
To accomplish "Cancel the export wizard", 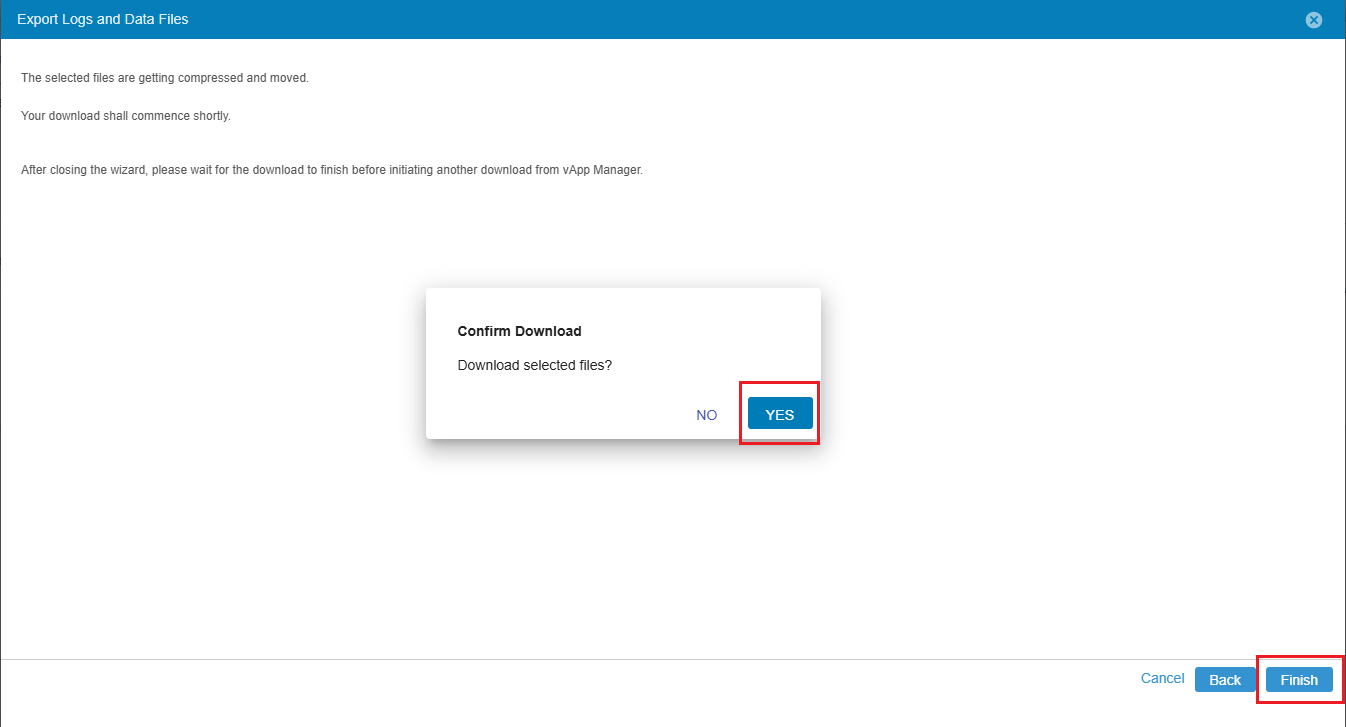I will (x=1162, y=678).
